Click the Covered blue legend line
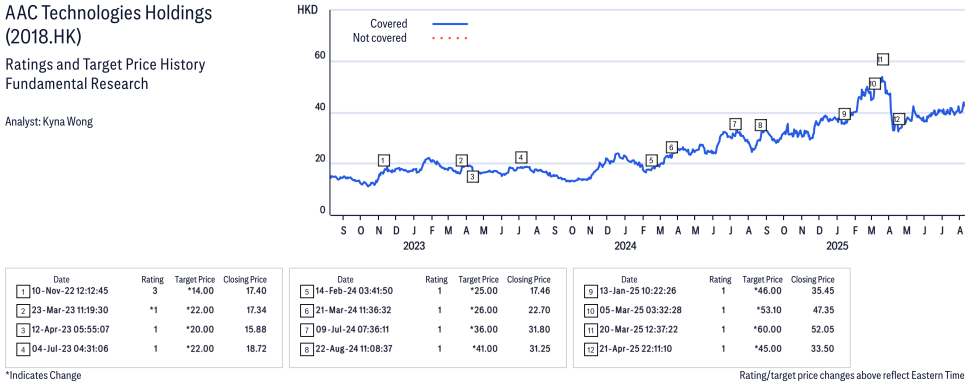The height and width of the screenshot is (382, 975). 450,24
